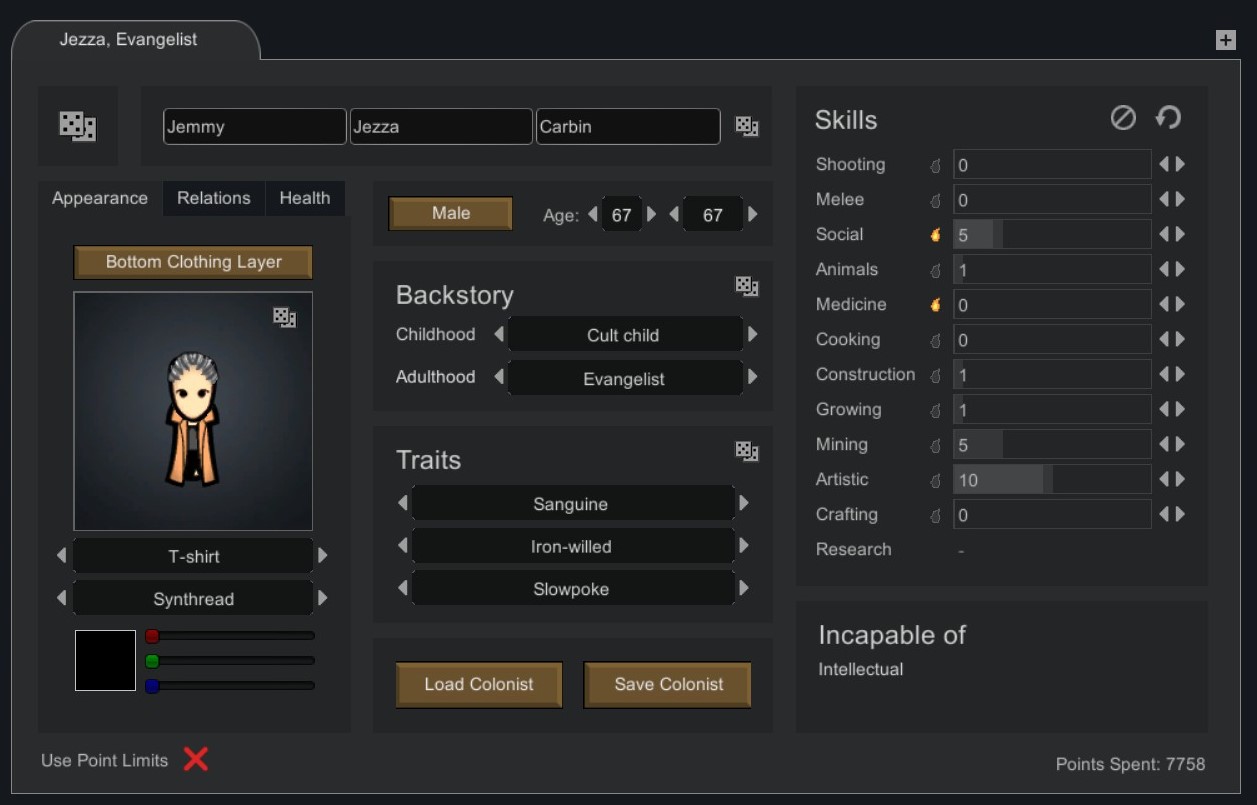This screenshot has width=1257, height=805.
Task: Randomize the Traits with dice icon
Action: coord(747,451)
